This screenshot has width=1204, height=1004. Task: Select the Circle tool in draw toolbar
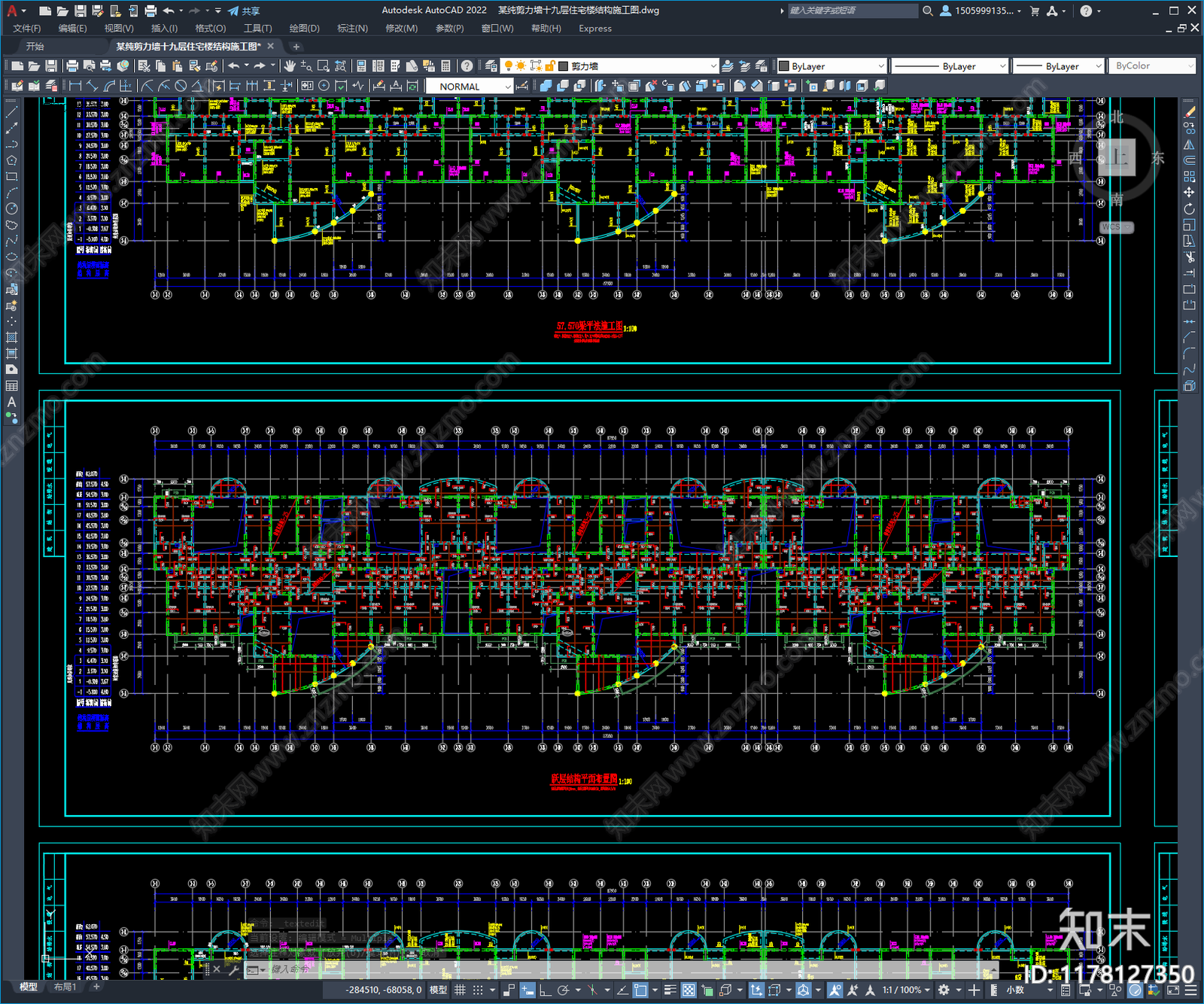tap(11, 208)
